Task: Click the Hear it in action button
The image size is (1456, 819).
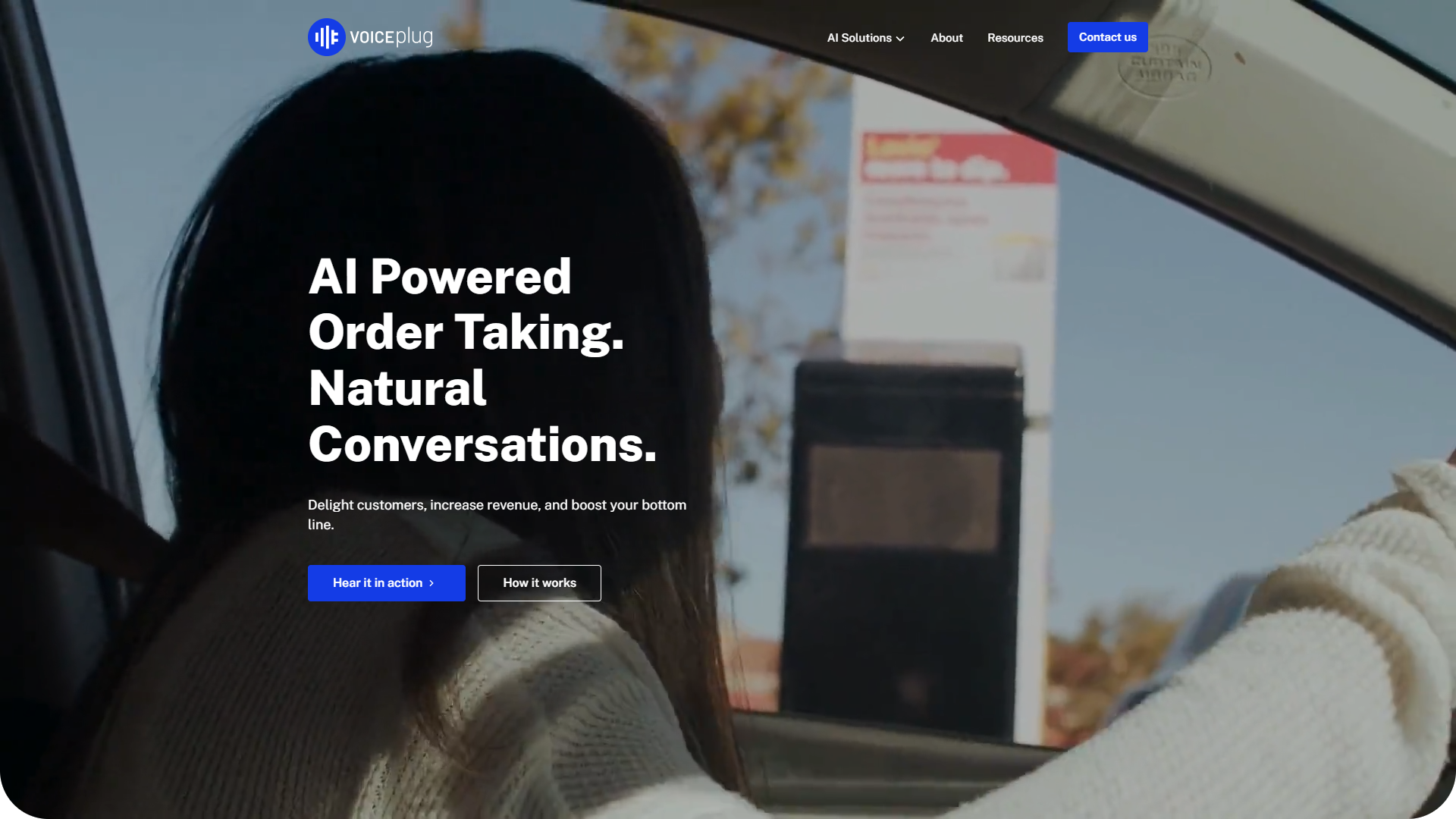Action: click(x=386, y=583)
